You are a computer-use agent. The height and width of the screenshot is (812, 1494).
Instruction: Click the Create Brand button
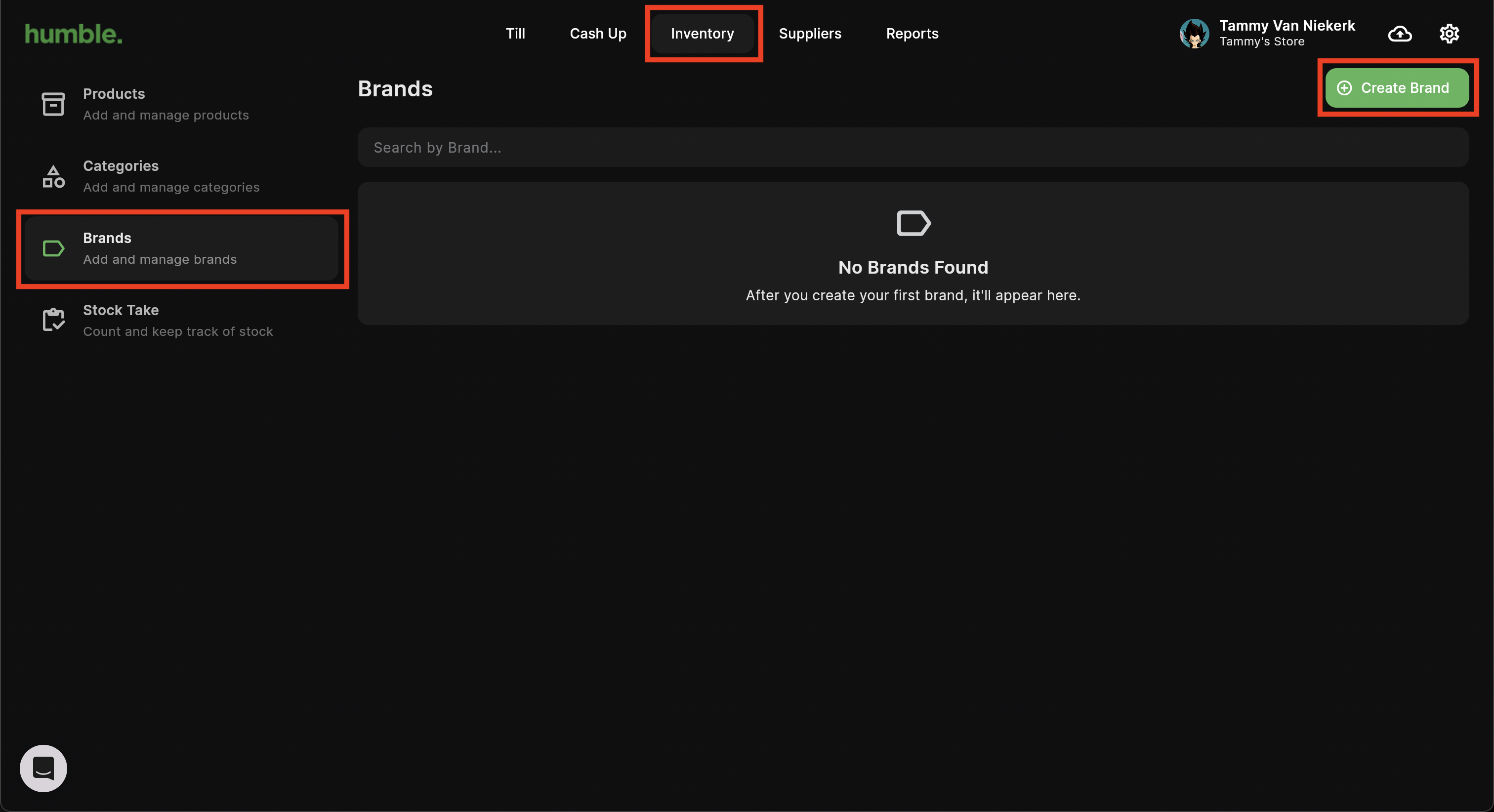coord(1397,87)
